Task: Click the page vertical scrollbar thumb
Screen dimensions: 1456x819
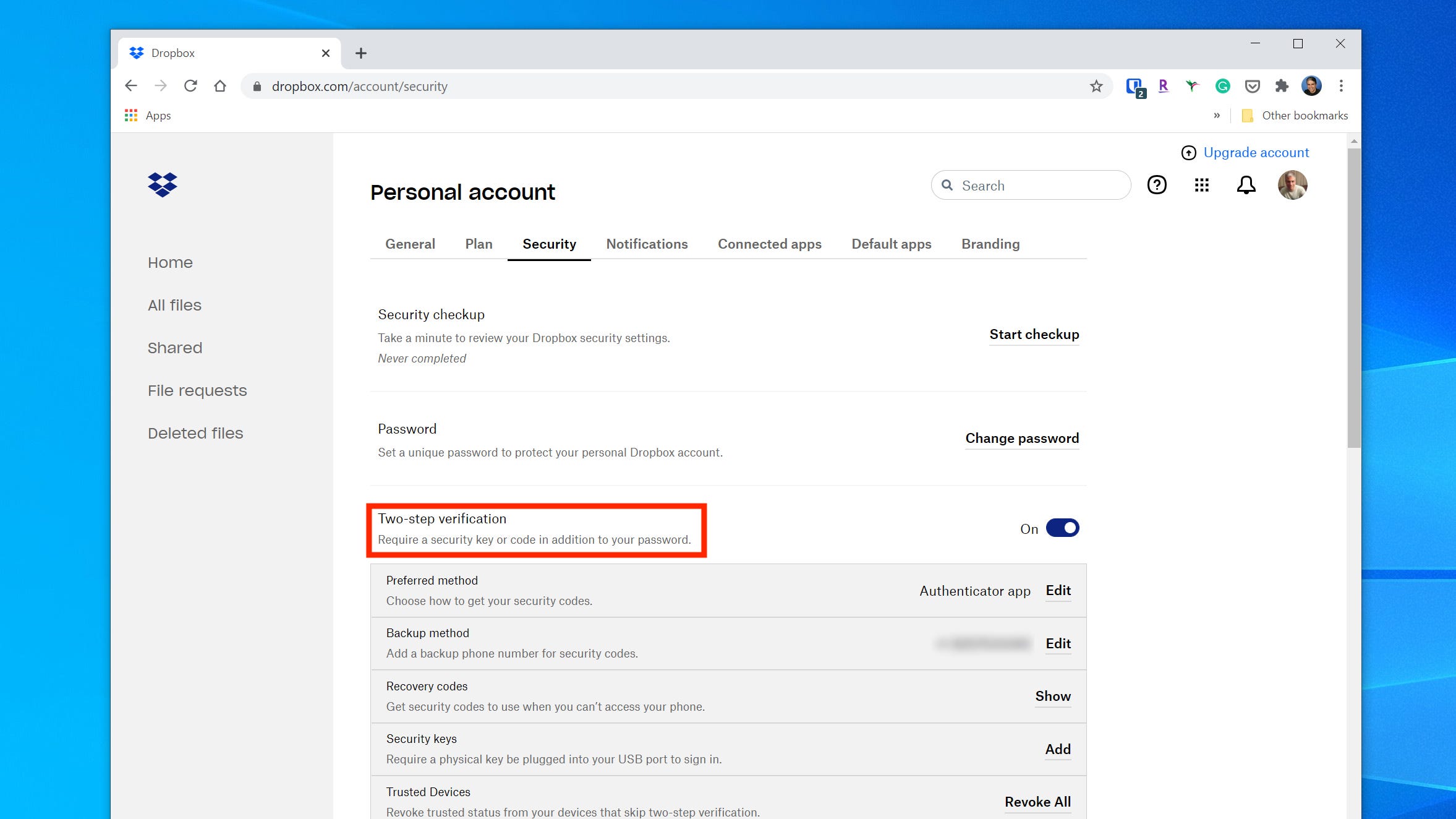Action: pos(1353,298)
